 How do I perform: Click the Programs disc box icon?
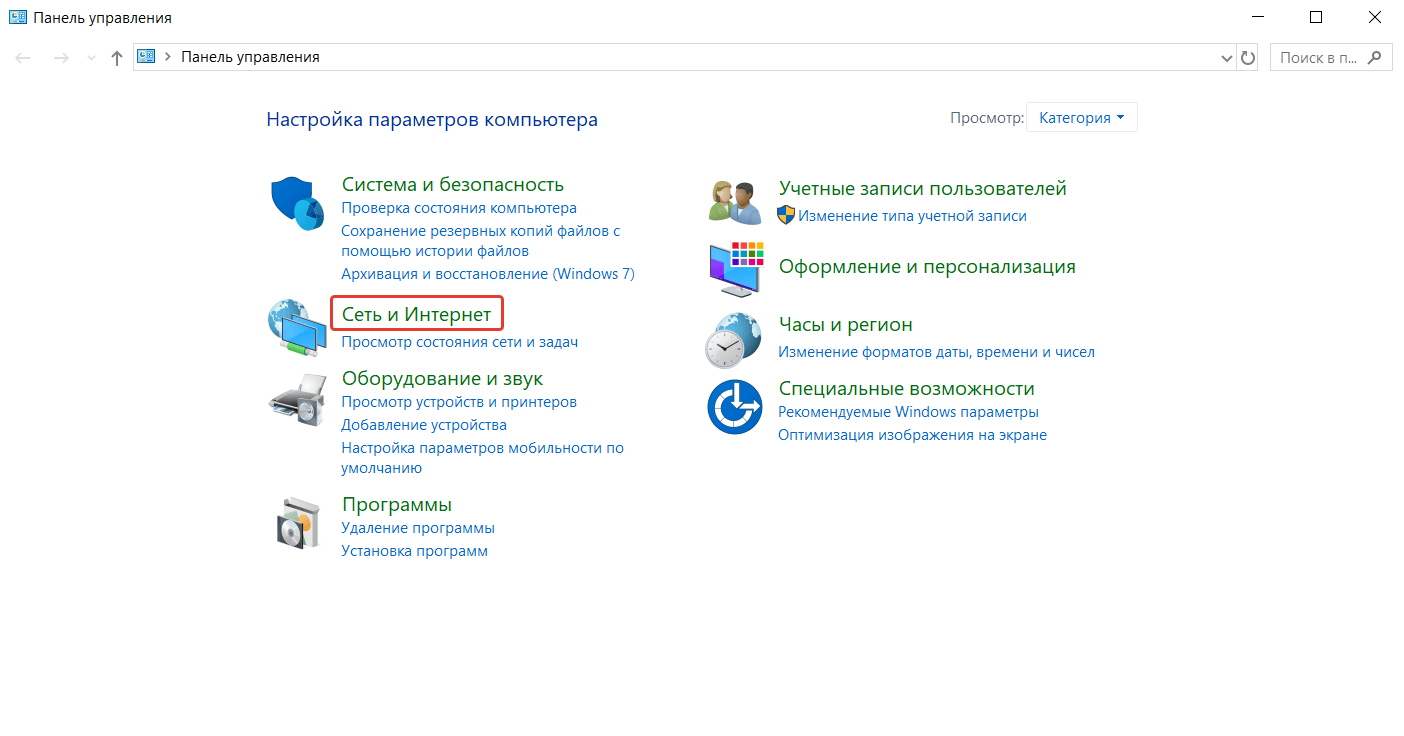click(x=297, y=523)
